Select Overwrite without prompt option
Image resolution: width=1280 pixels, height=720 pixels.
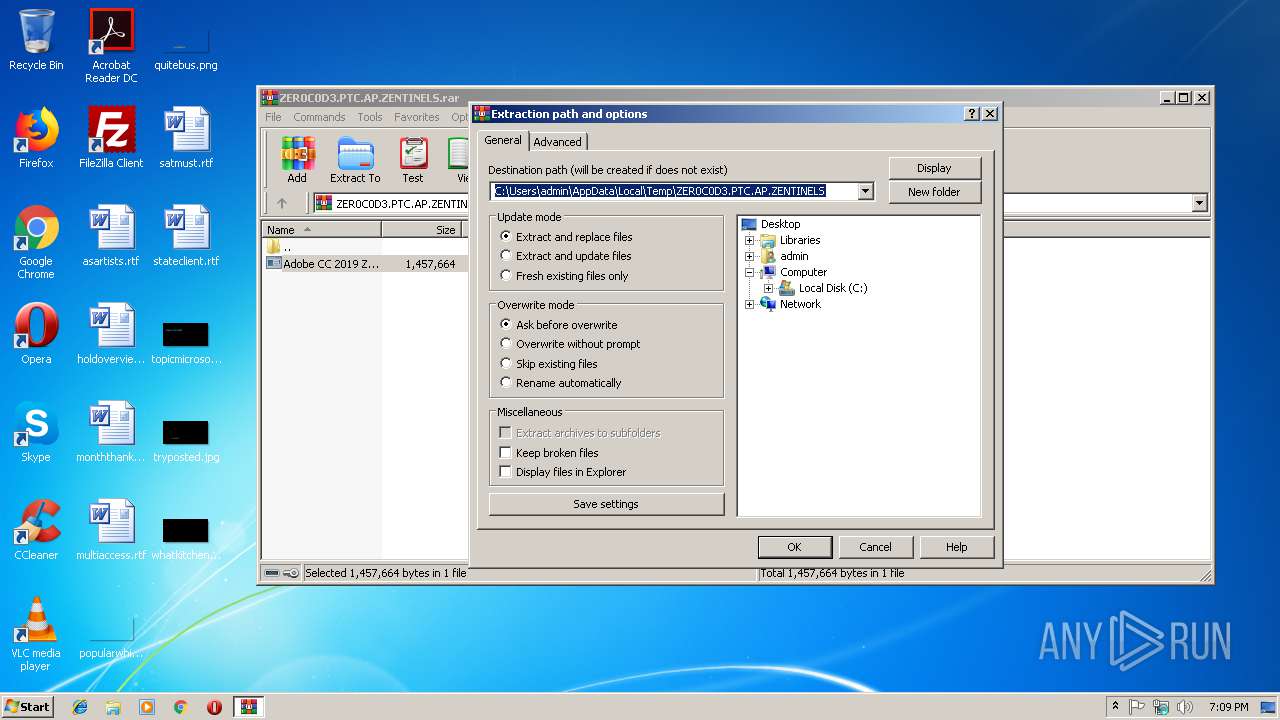[570, 344]
